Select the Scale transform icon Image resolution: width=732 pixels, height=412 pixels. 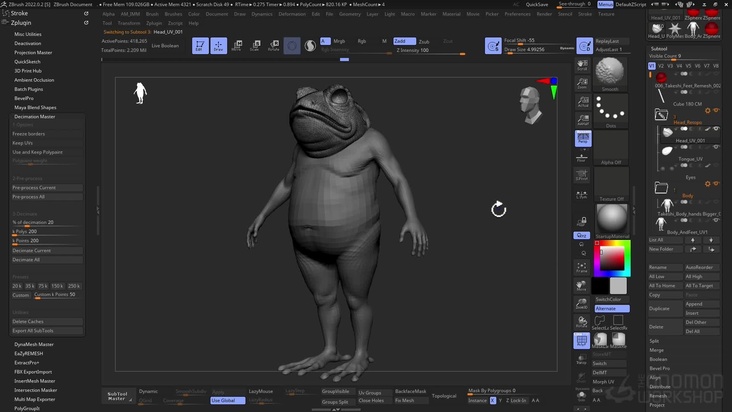pyautogui.click(x=256, y=46)
